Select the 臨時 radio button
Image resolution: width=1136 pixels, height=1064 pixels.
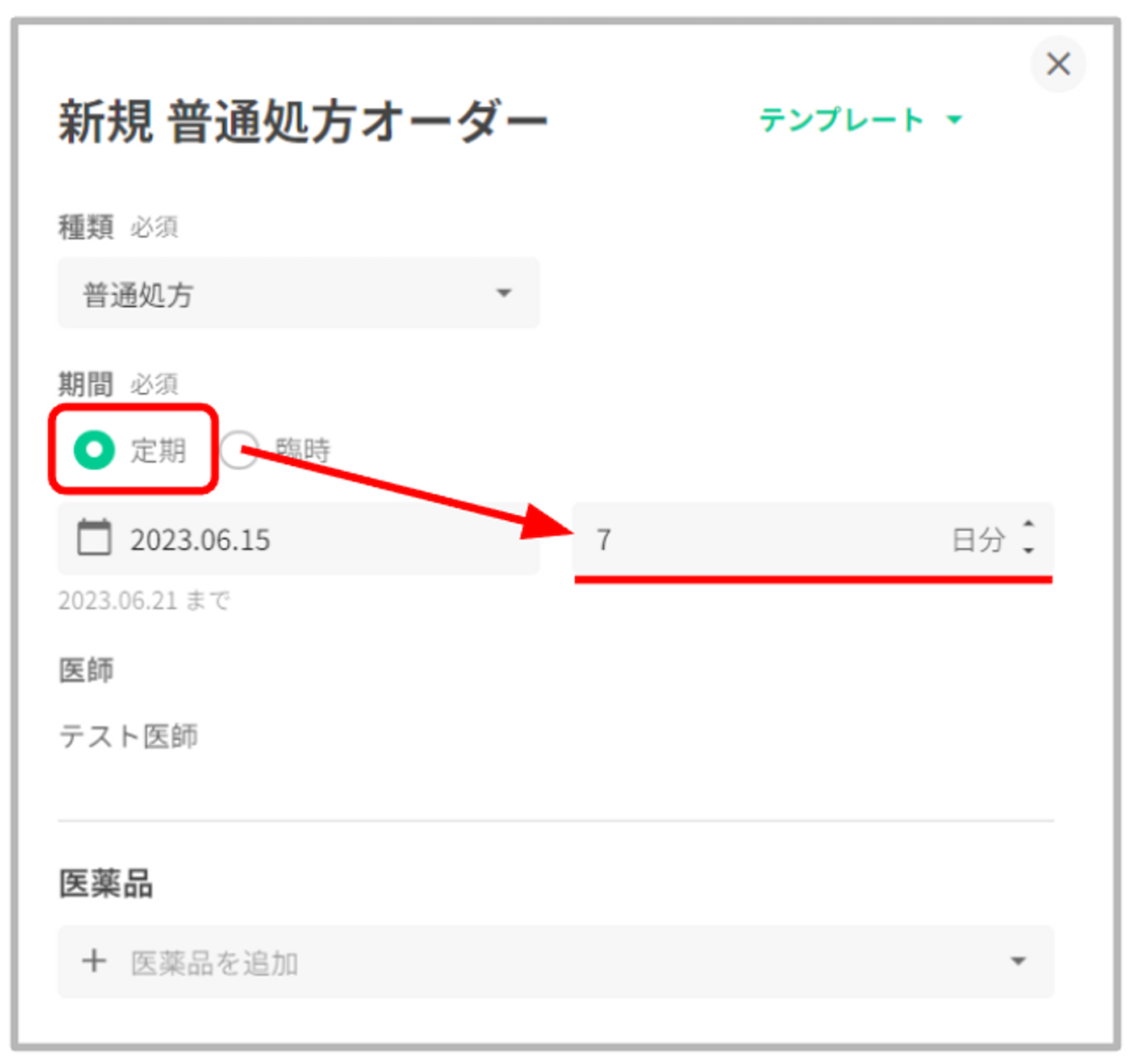click(239, 450)
